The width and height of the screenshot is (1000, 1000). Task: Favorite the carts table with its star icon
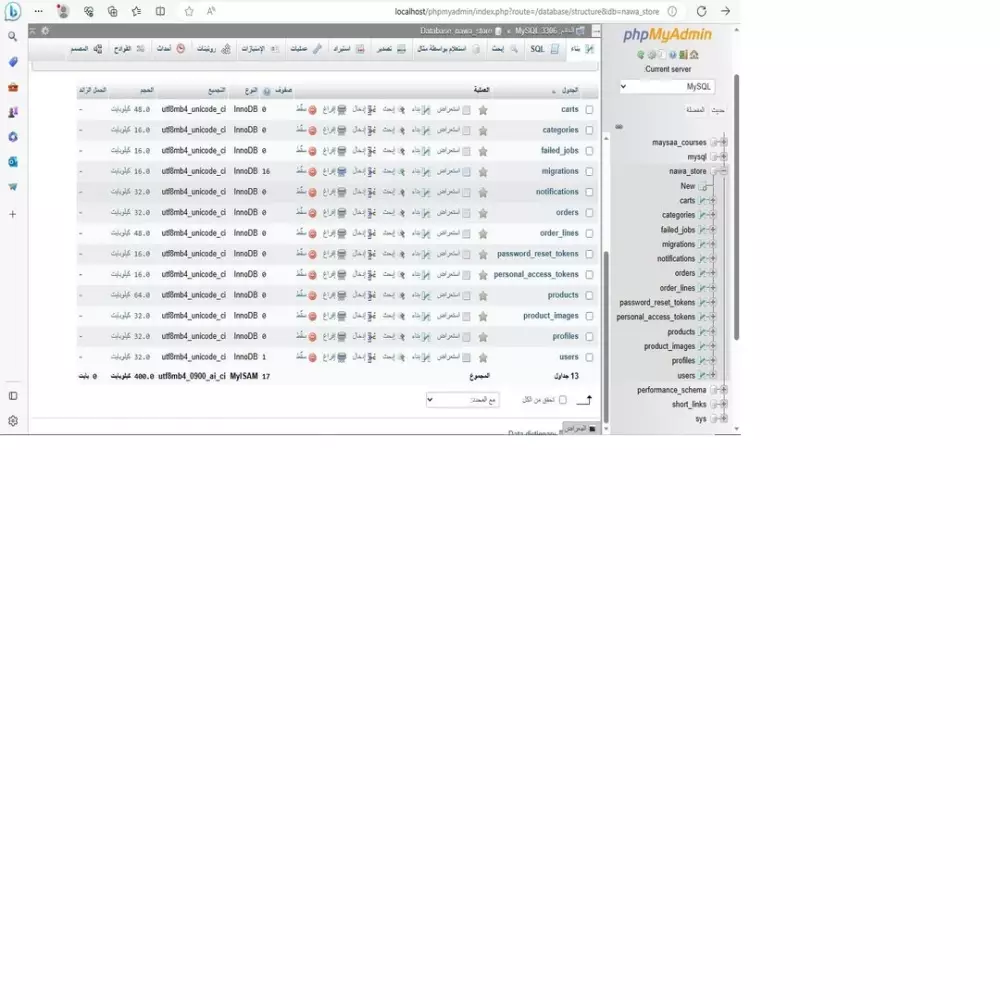coord(483,110)
